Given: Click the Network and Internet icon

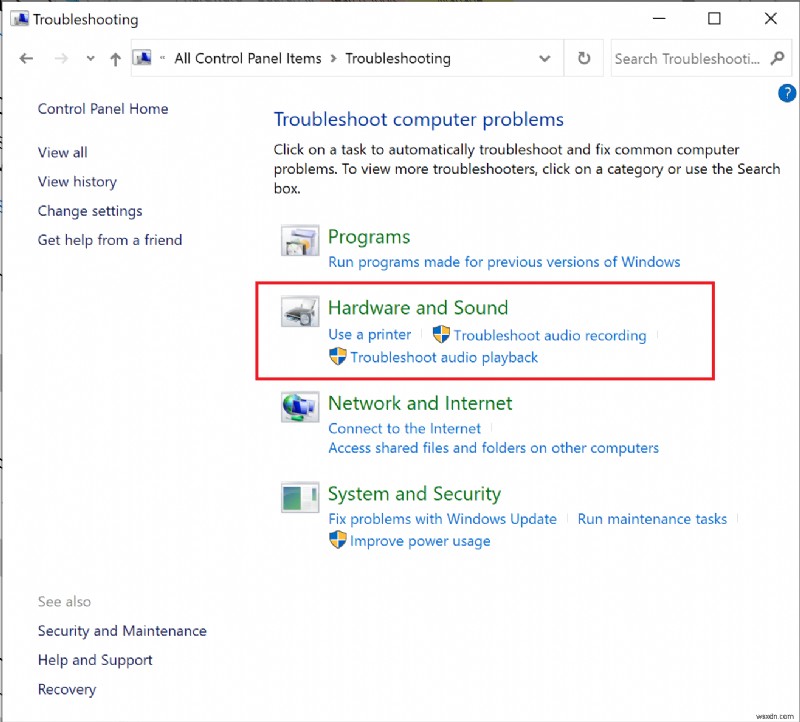Looking at the screenshot, I should click(x=300, y=407).
